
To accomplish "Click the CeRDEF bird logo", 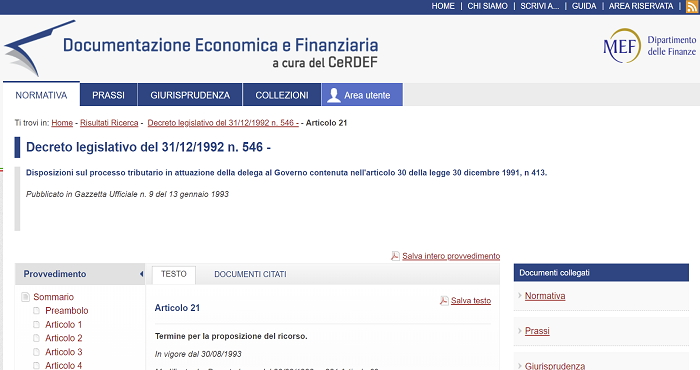I will point(39,48).
